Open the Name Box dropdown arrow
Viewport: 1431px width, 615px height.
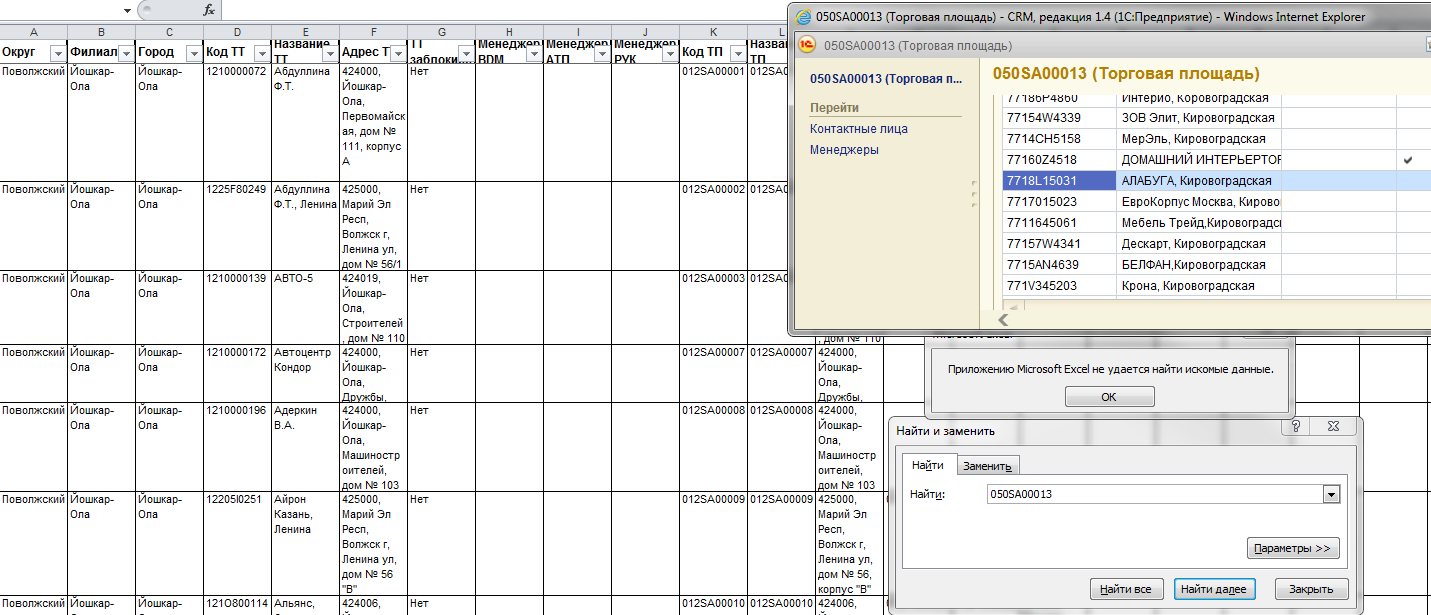[127, 10]
